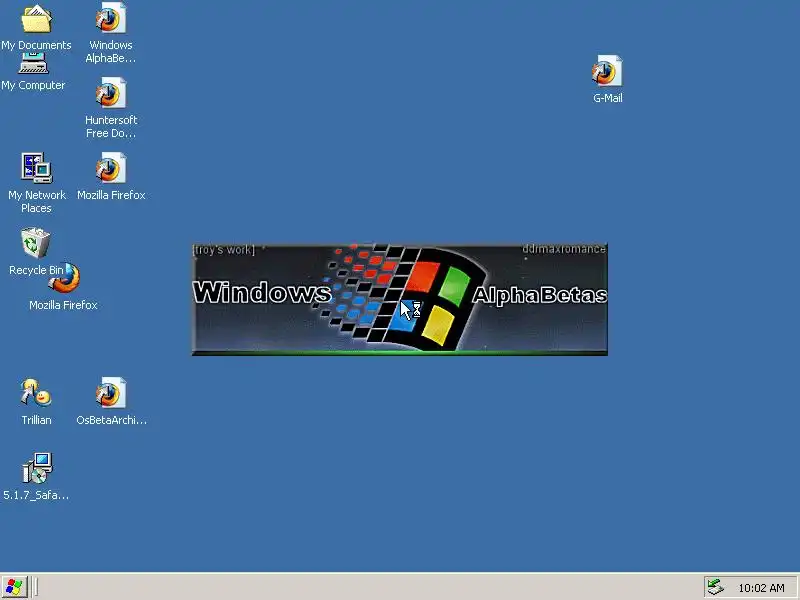Click the Windows AlphaBetas banner image
Screen dimensions: 800x600
tap(399, 299)
